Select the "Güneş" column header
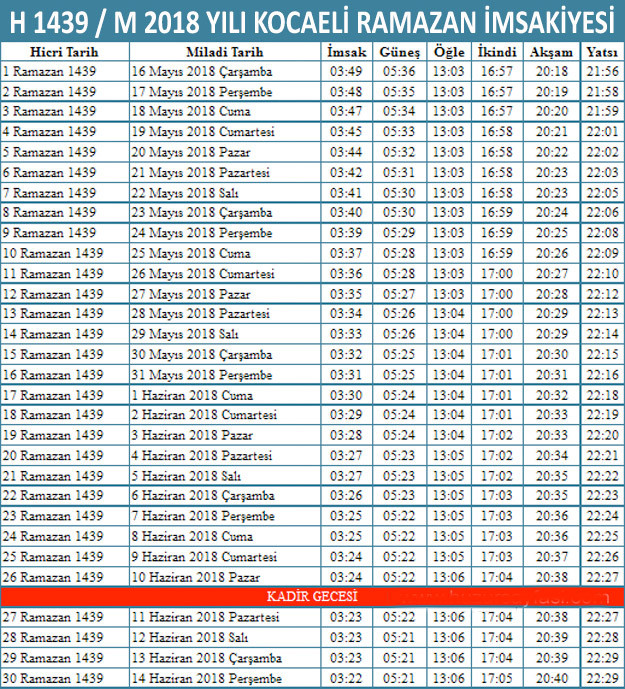The image size is (625, 689). 399,51
